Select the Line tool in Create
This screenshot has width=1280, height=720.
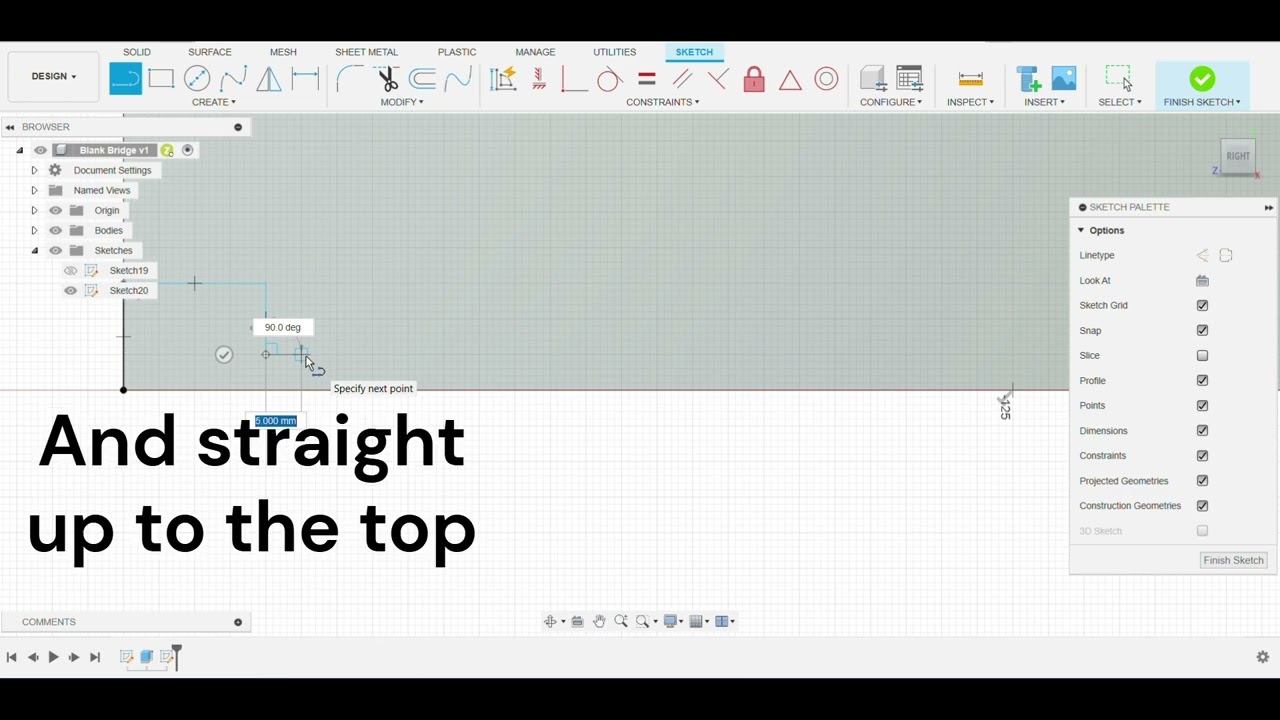pos(125,79)
